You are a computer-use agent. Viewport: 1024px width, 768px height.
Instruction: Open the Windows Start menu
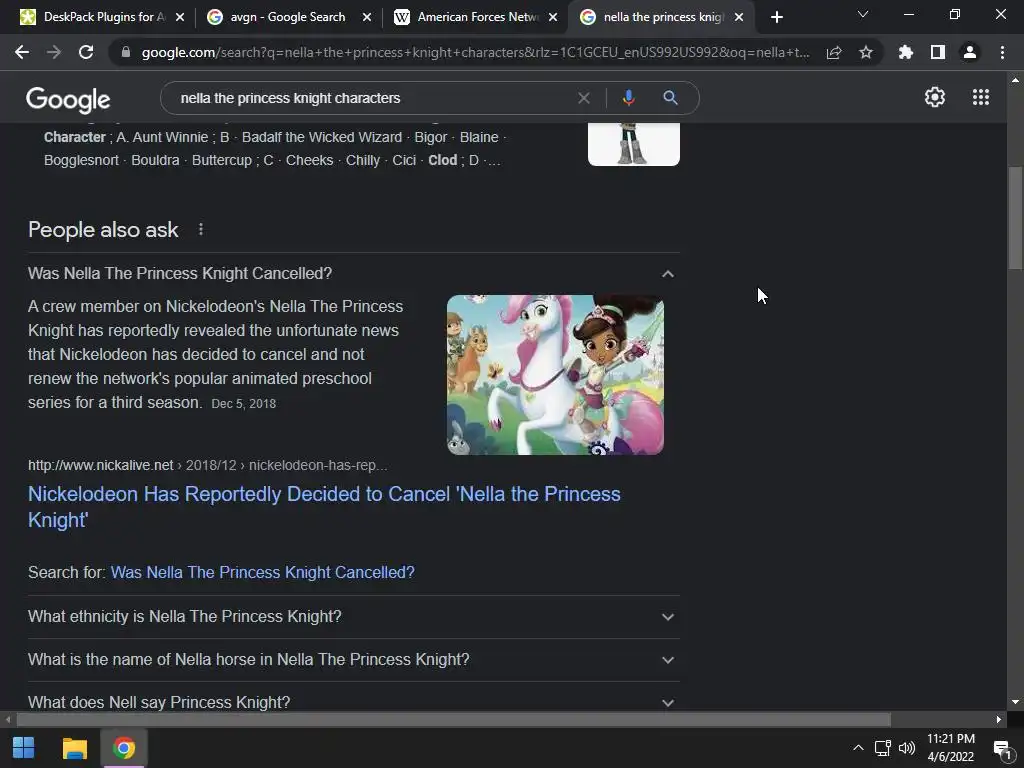pyautogui.click(x=24, y=748)
